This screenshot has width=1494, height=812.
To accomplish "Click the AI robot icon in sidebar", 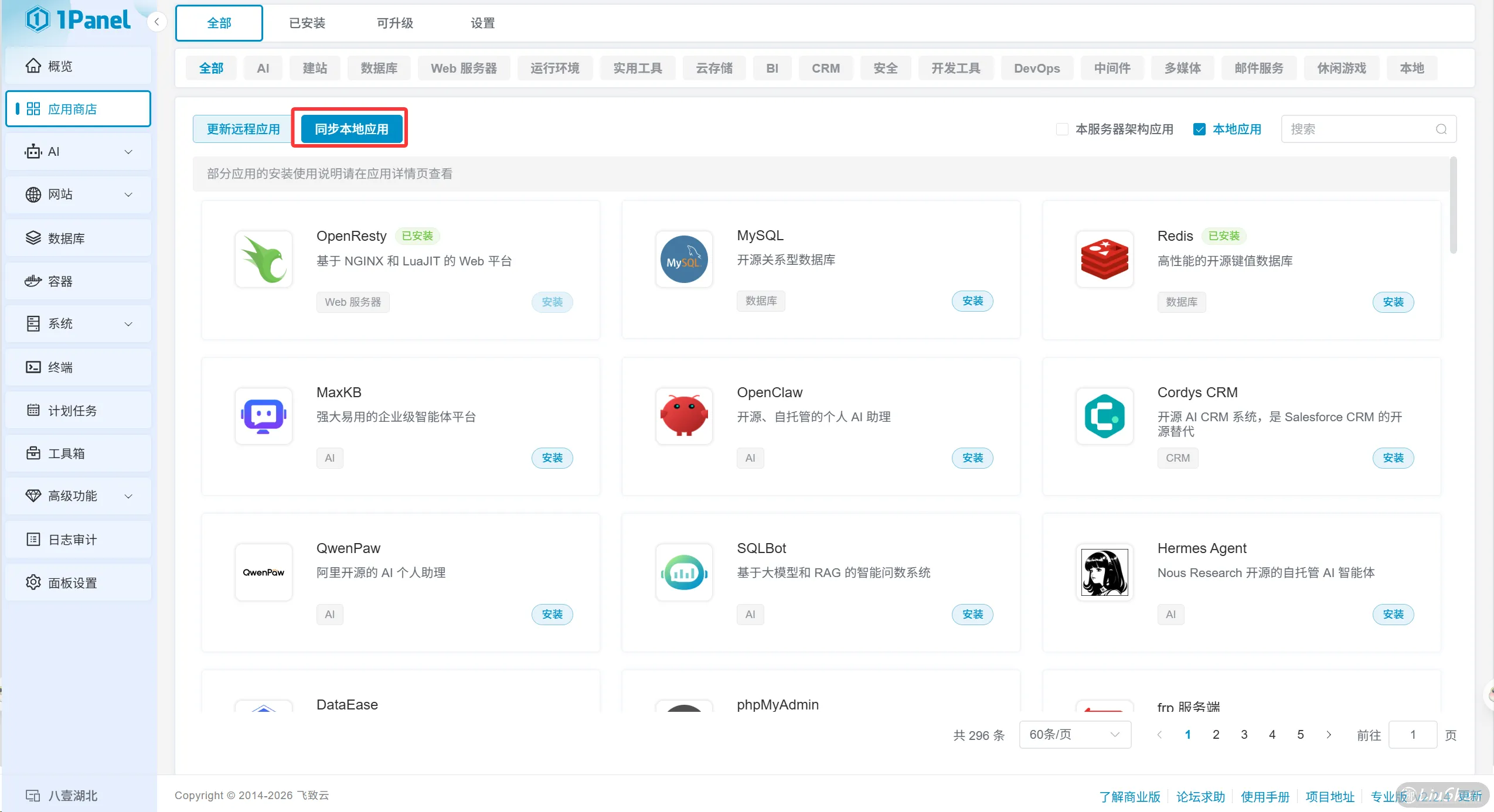I will click(x=33, y=152).
